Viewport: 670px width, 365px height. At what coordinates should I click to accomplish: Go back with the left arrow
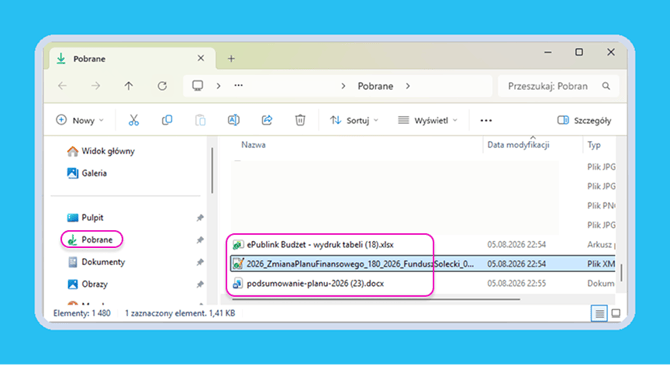(x=62, y=86)
